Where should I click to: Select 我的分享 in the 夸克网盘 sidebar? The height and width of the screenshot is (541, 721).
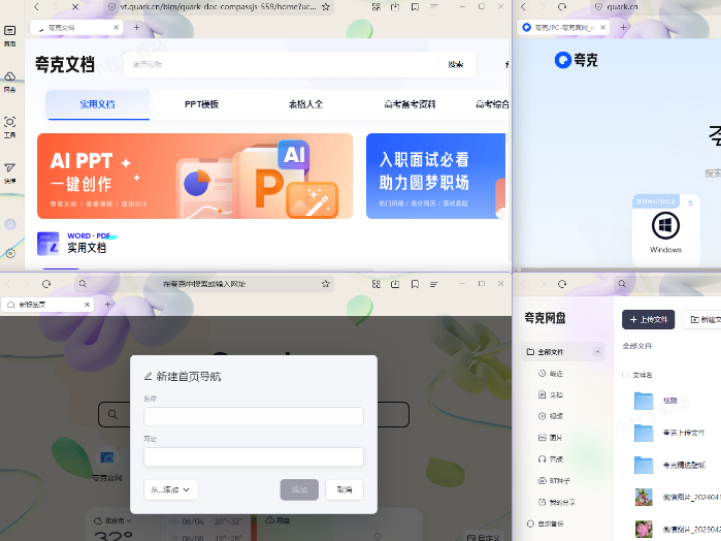pos(557,502)
